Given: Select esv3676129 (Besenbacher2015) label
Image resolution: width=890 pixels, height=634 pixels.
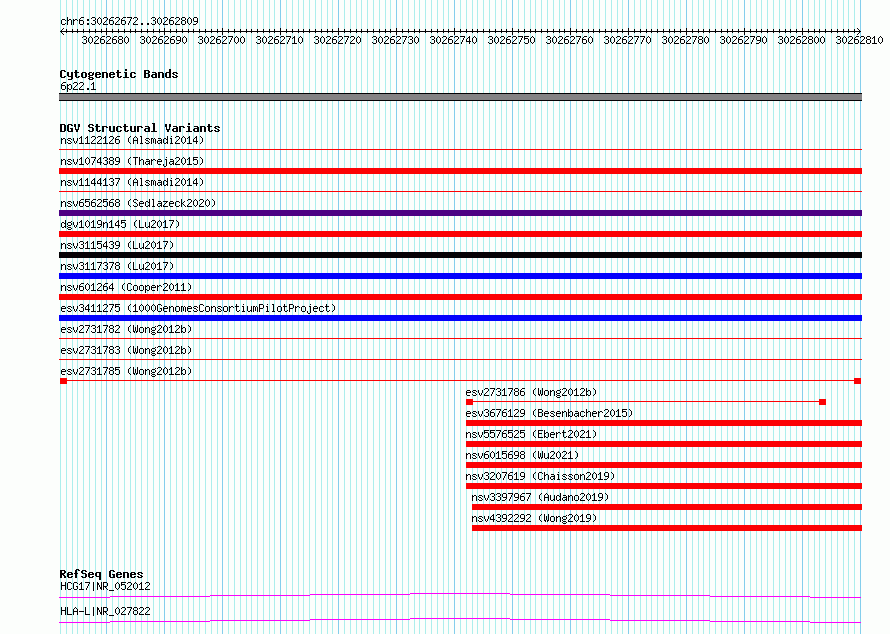Looking at the screenshot, I should coord(549,413).
